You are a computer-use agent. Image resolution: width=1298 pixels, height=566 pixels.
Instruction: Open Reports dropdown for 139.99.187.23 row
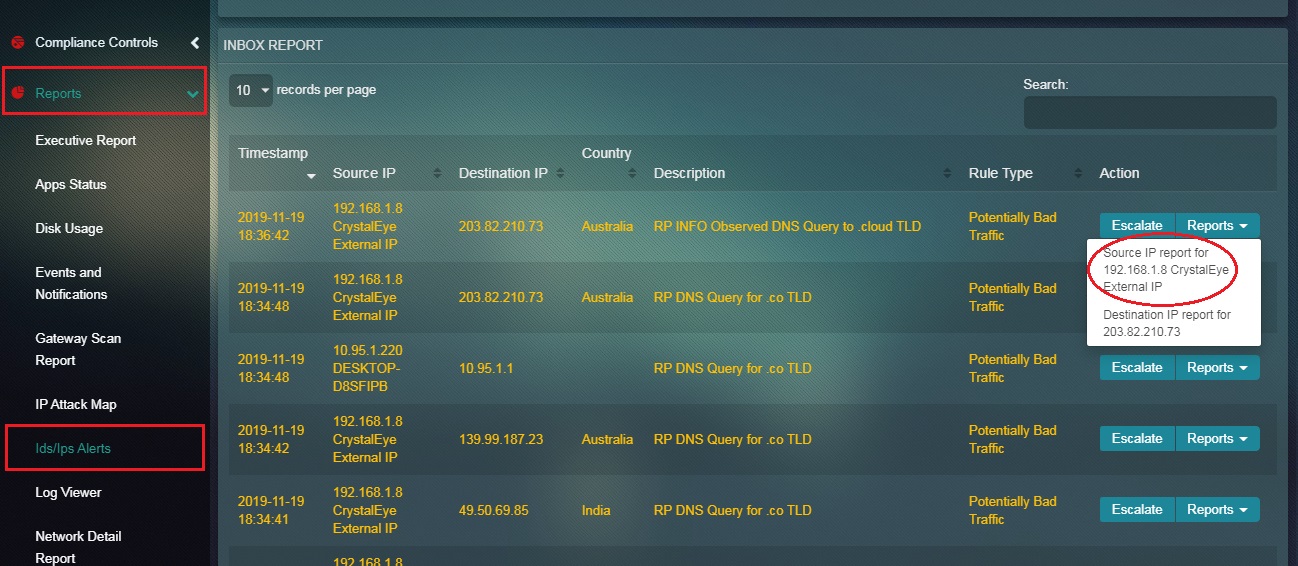tap(1217, 439)
